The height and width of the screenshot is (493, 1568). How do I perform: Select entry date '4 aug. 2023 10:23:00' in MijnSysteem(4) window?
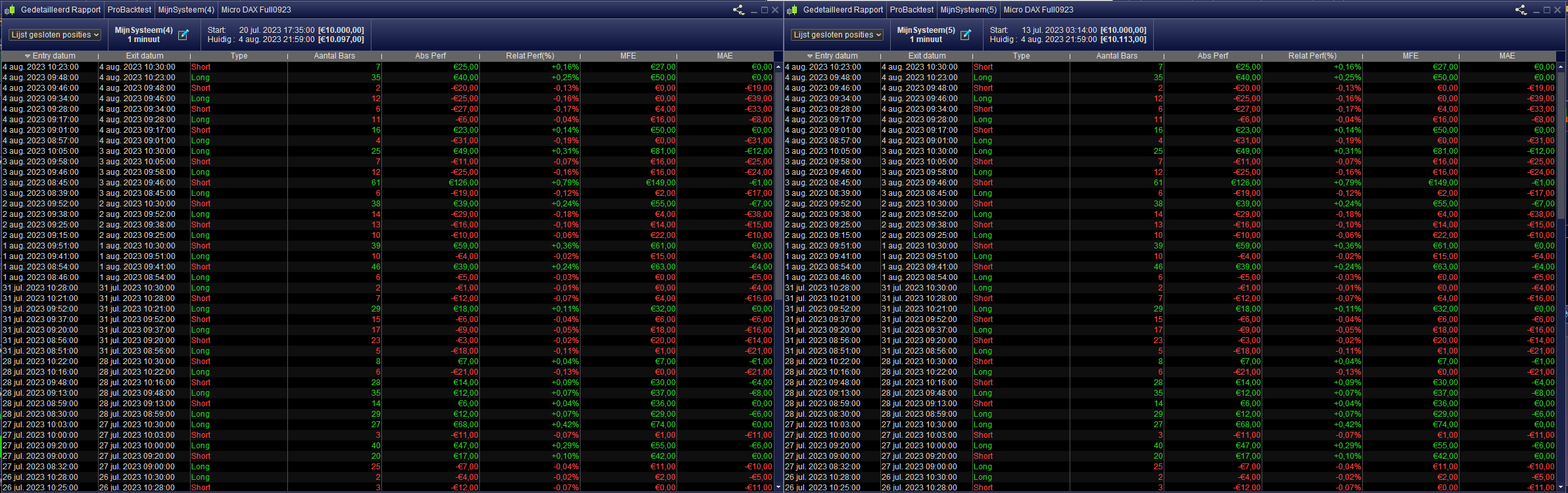pos(41,67)
